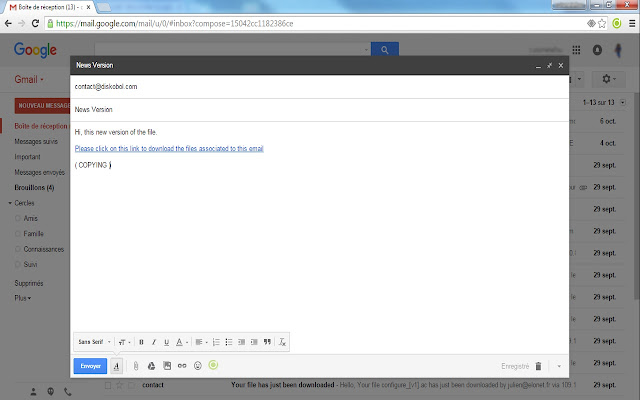Screen dimensions: 640x400
Task: Apply quote formatting
Action: pyautogui.click(x=267, y=342)
